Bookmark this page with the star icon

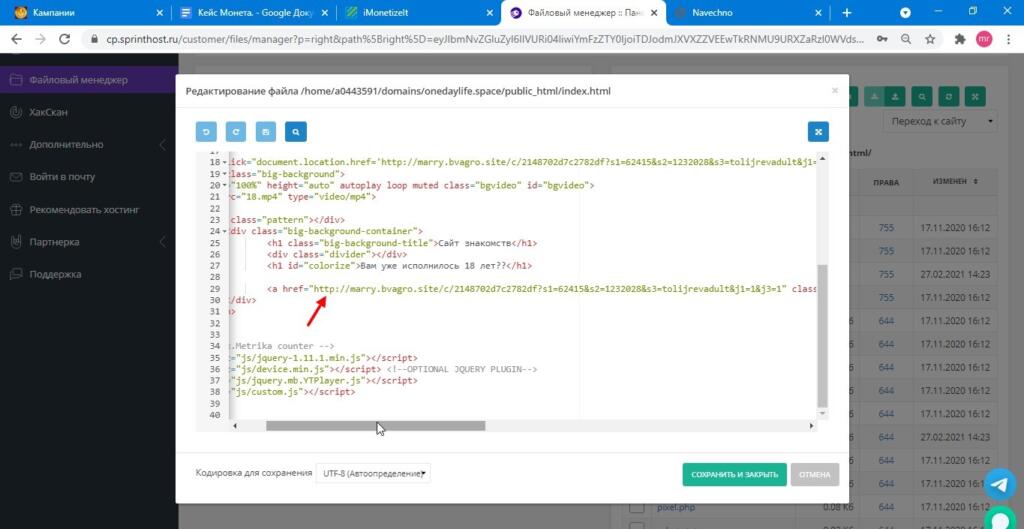click(x=931, y=40)
